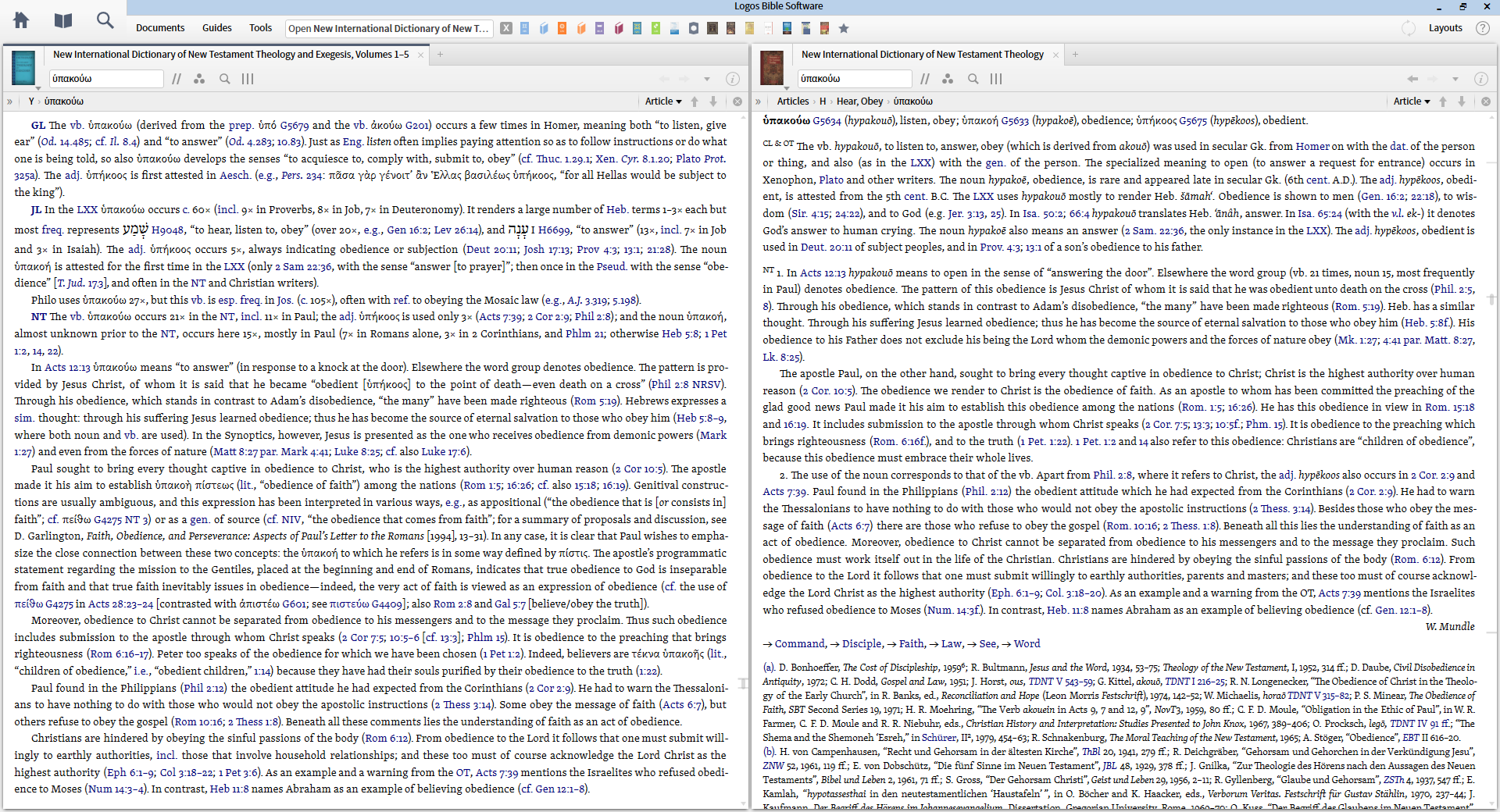
Task: Open history dropdown in left panel
Action: 706,79
